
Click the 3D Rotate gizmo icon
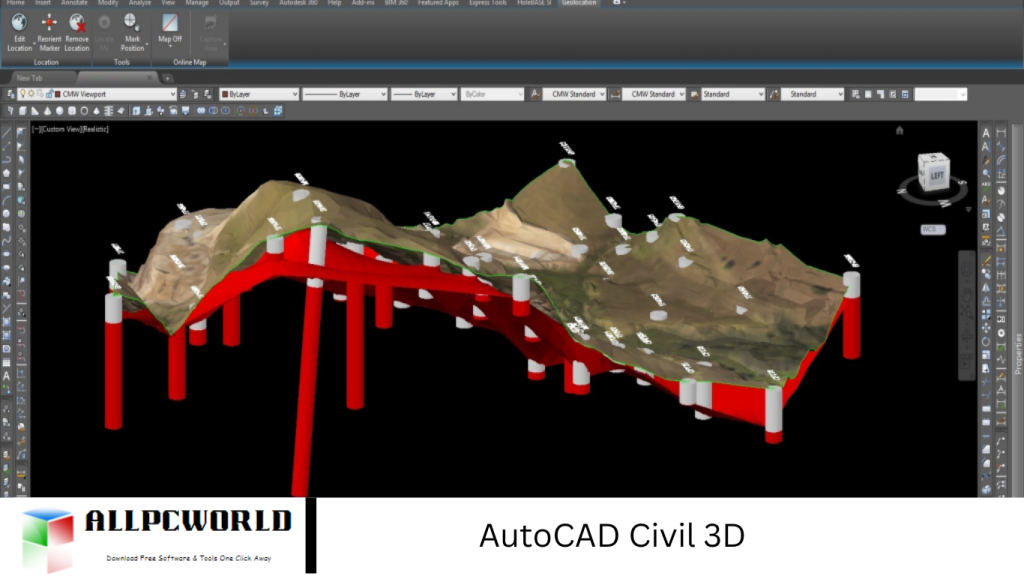253,111
